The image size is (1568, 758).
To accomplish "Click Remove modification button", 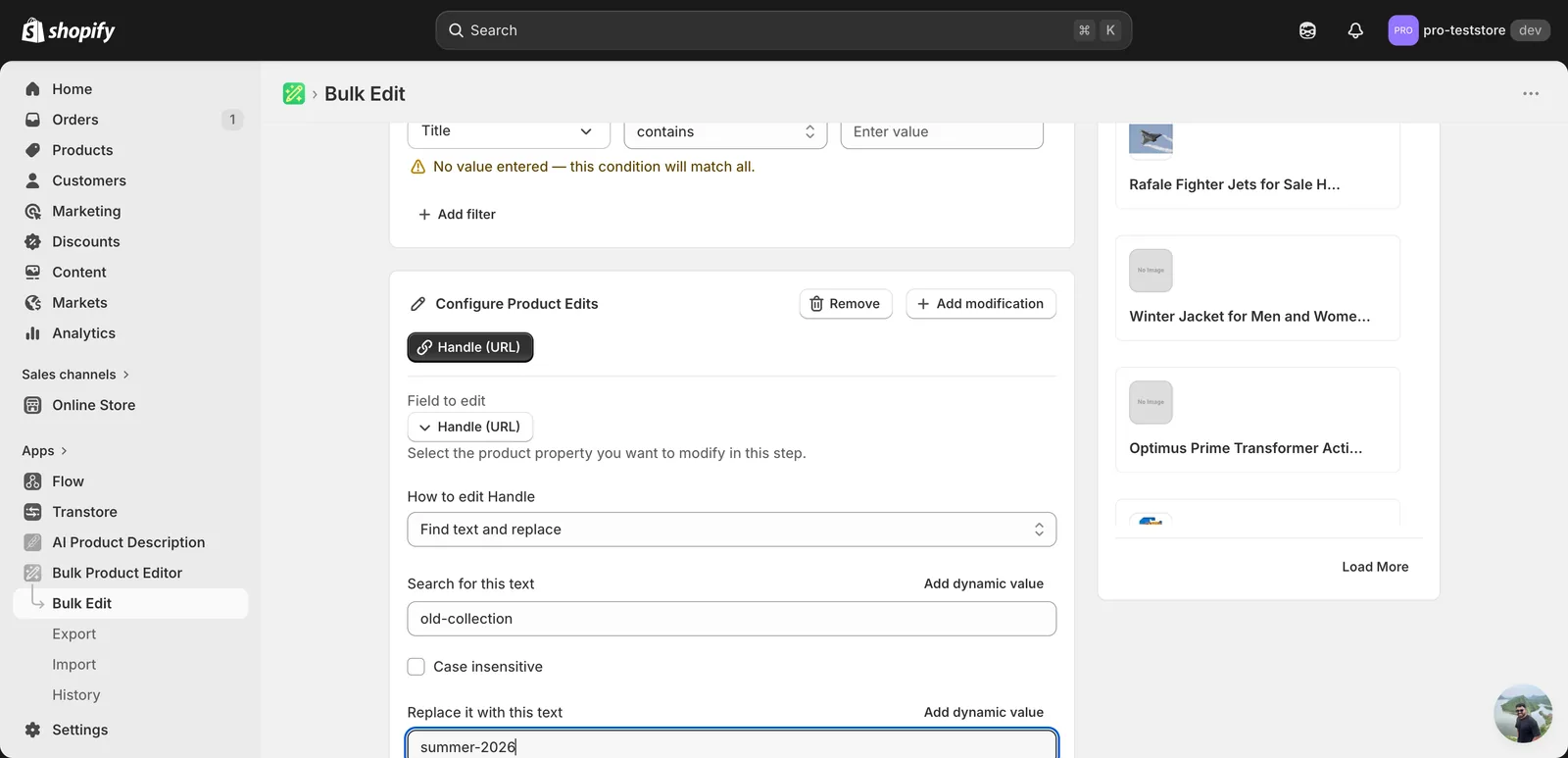I will 846,304.
